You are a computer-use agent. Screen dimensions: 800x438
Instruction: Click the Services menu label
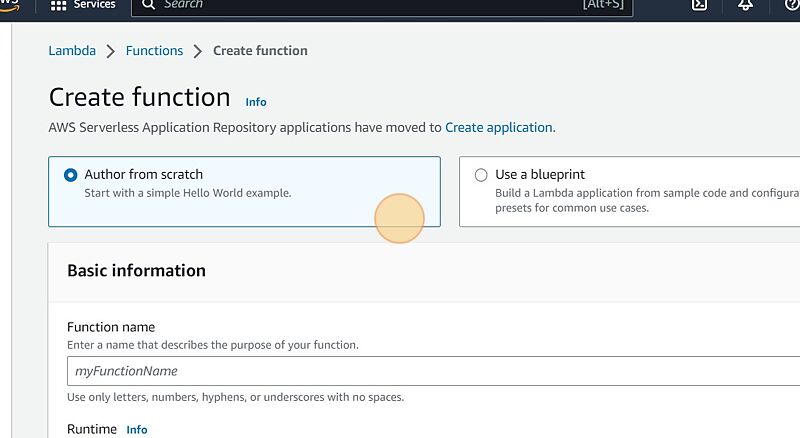click(x=94, y=5)
